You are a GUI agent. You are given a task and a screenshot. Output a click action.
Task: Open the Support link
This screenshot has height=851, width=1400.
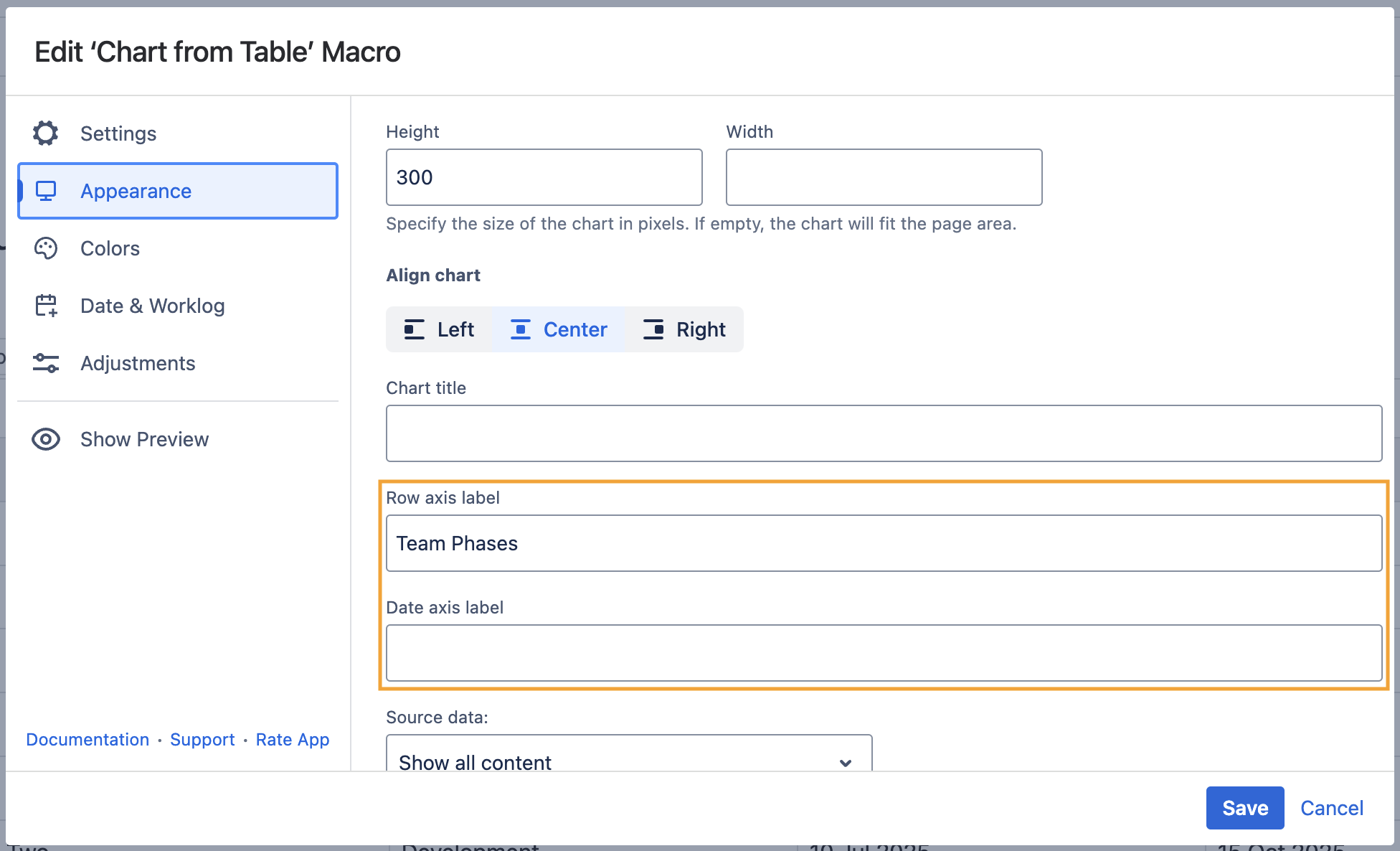tap(202, 739)
